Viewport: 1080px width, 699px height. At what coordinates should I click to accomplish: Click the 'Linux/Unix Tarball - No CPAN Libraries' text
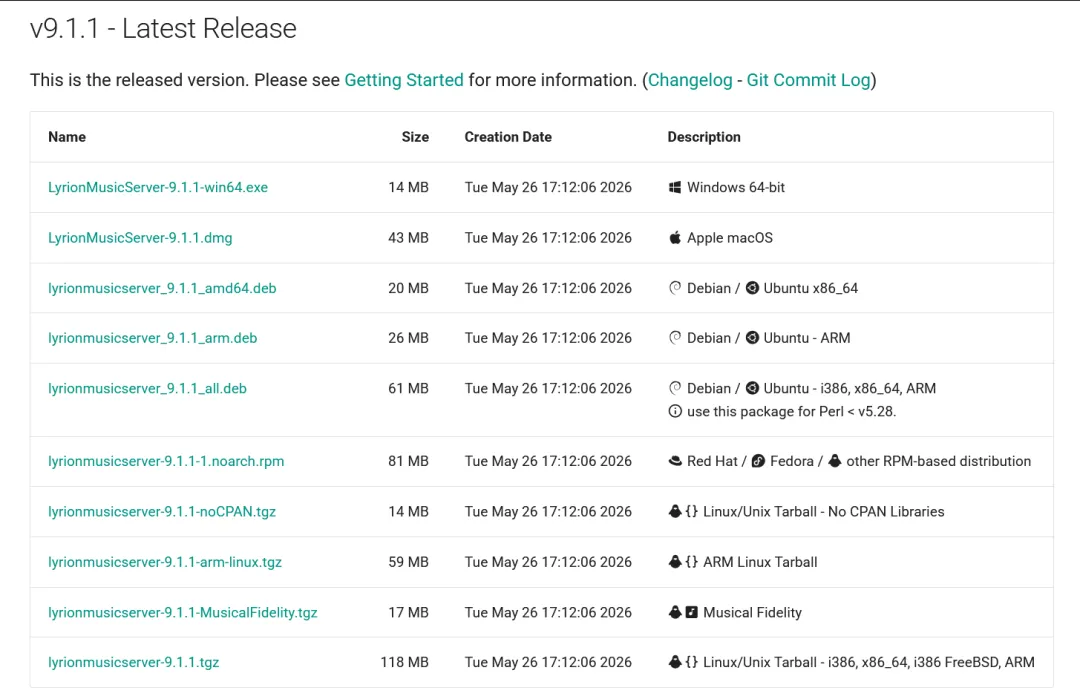click(824, 511)
